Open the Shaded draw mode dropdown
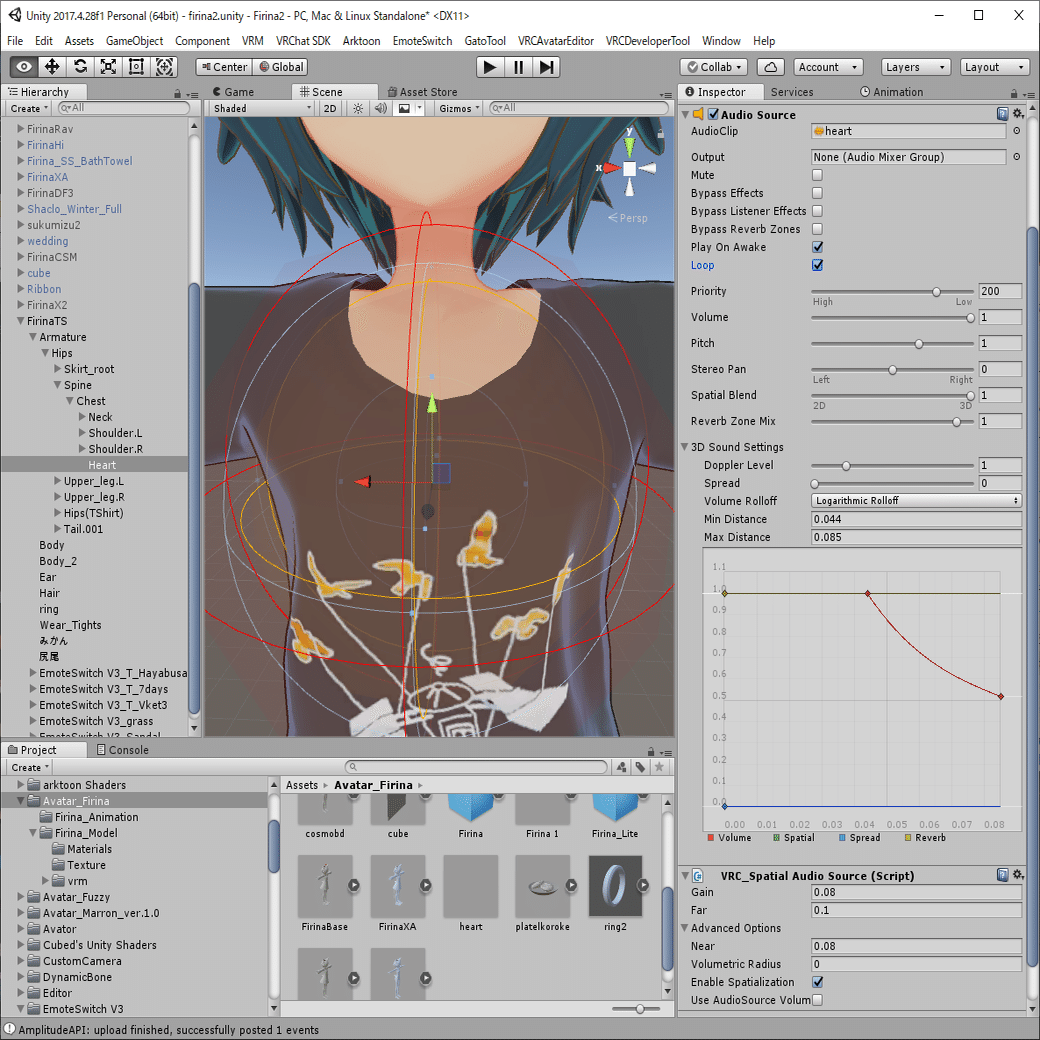 point(261,108)
